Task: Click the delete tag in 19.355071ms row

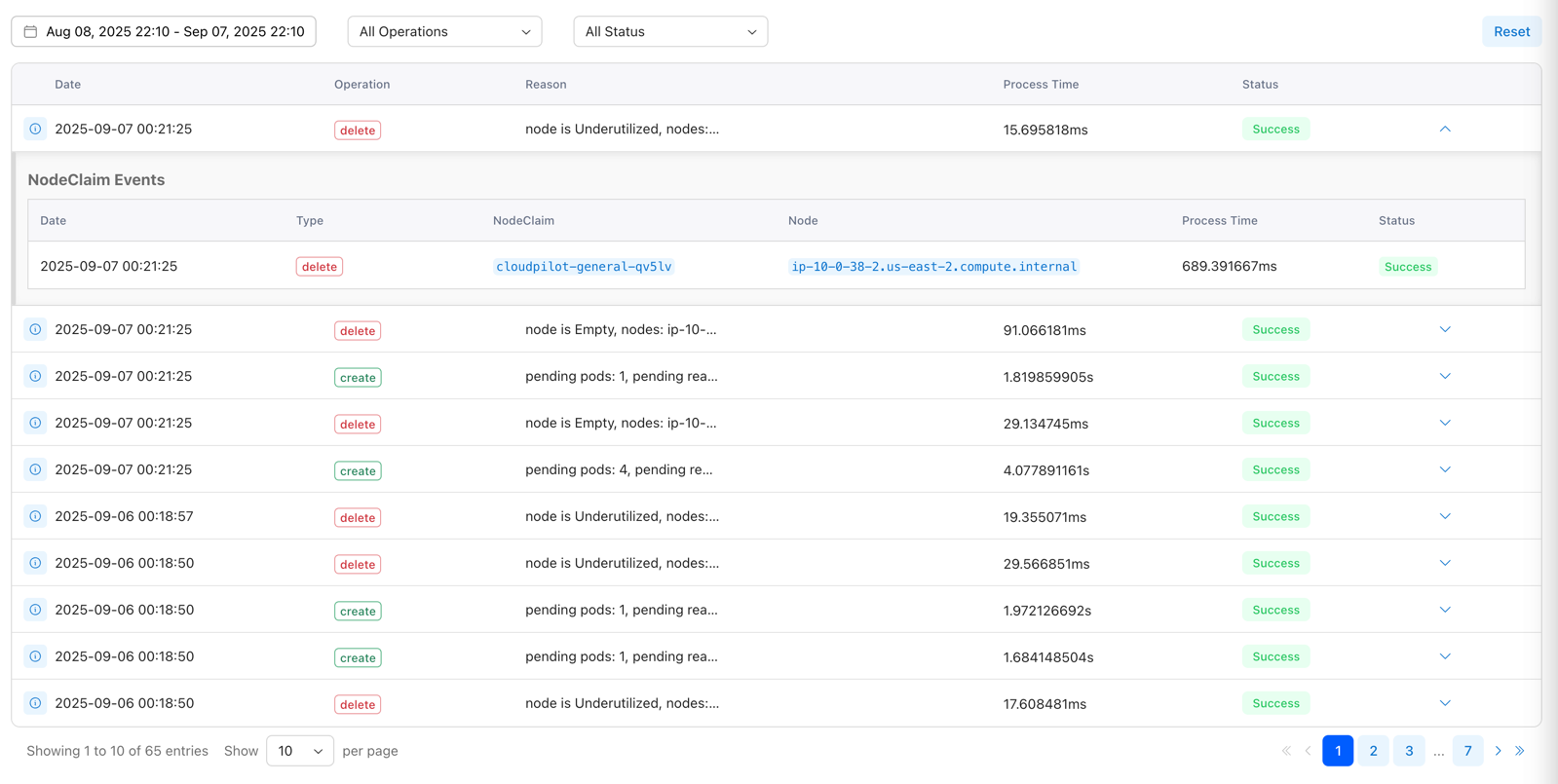Action: (358, 517)
